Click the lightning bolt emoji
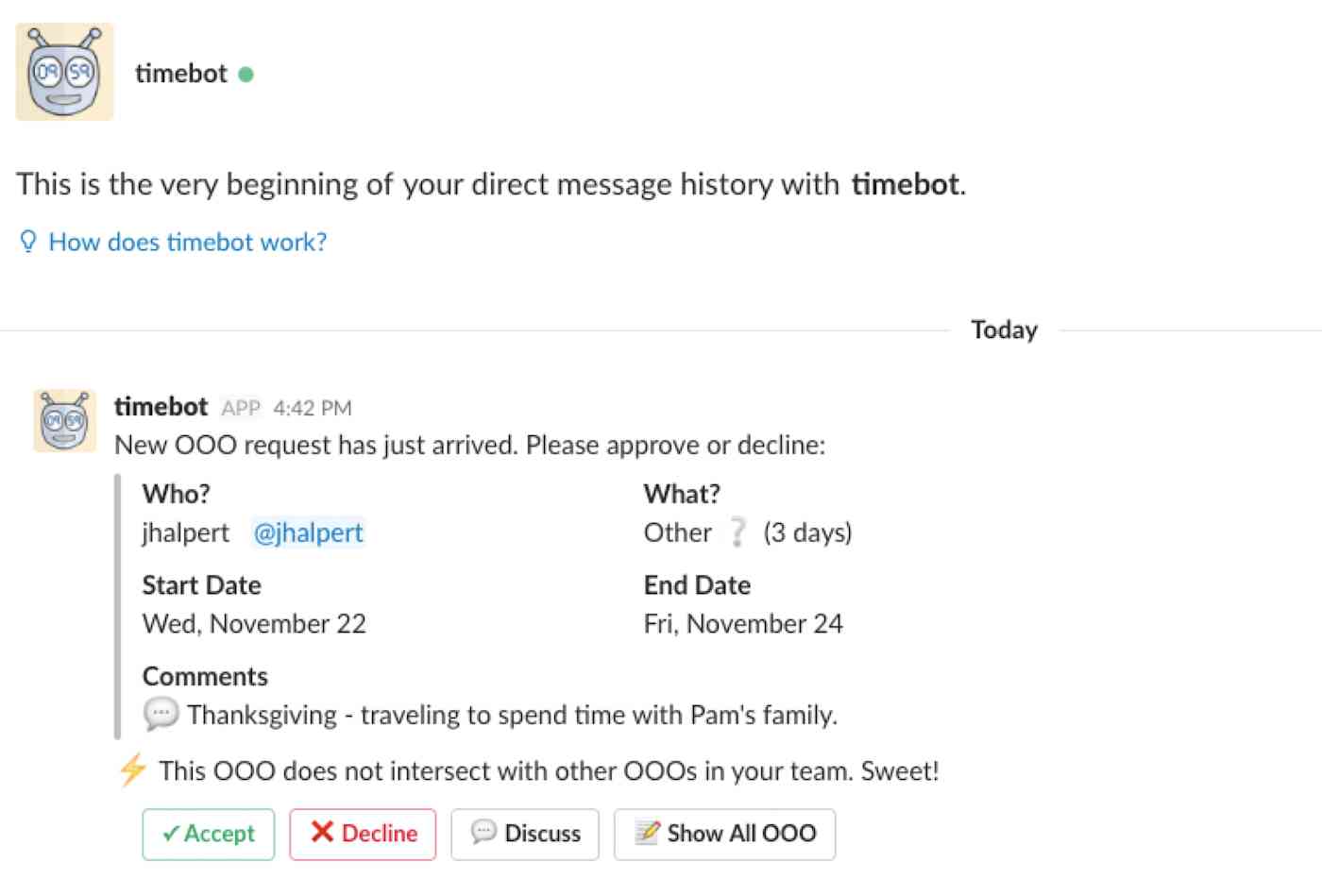The height and width of the screenshot is (896, 1322). [132, 770]
